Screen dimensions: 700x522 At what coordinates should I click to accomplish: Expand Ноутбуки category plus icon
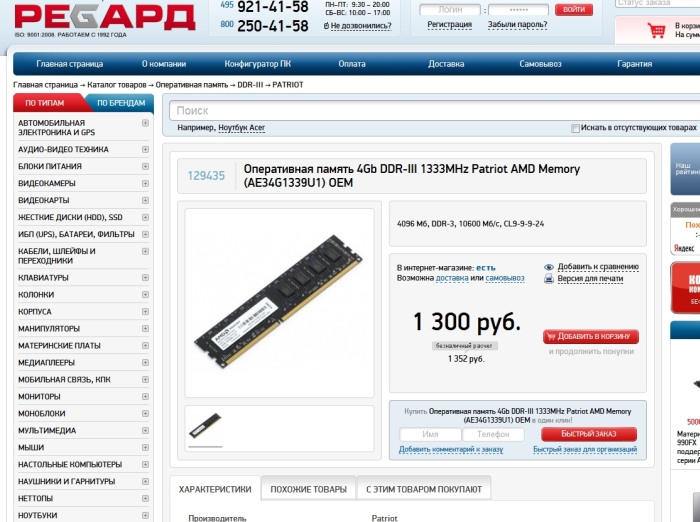tap(145, 515)
